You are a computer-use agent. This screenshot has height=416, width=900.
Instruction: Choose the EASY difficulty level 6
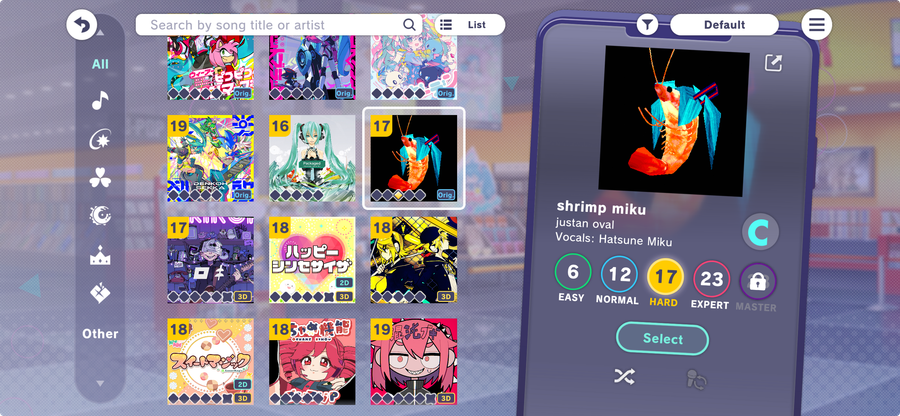point(572,273)
